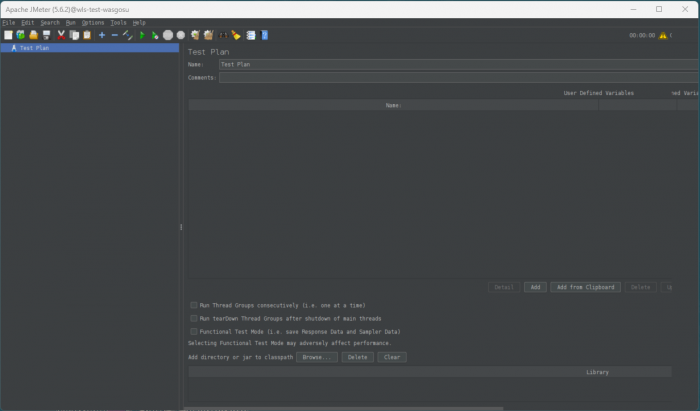Maximize the JMeter window
This screenshot has width=700, height=411.
click(x=659, y=9)
